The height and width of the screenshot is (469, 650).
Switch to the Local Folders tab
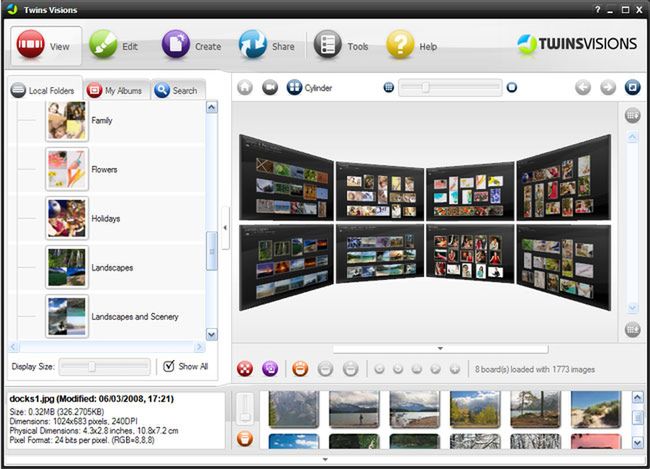43,90
